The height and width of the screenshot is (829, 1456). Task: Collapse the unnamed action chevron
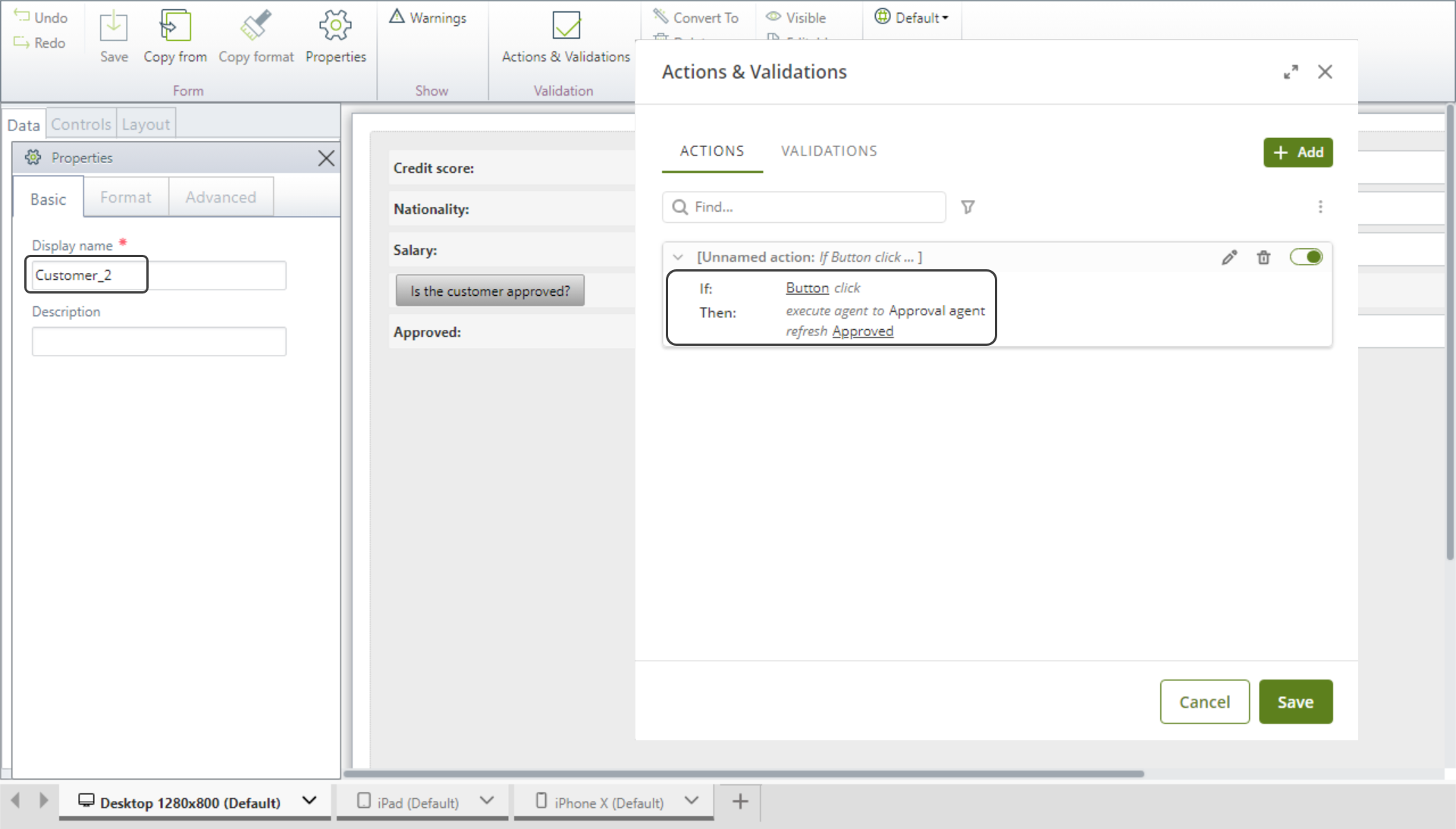point(678,257)
